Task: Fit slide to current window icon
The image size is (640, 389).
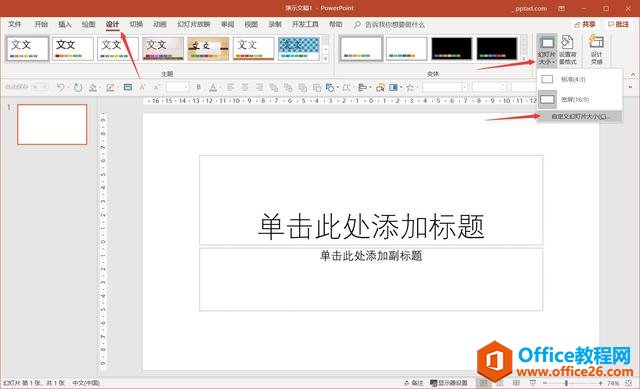Action: click(x=629, y=383)
